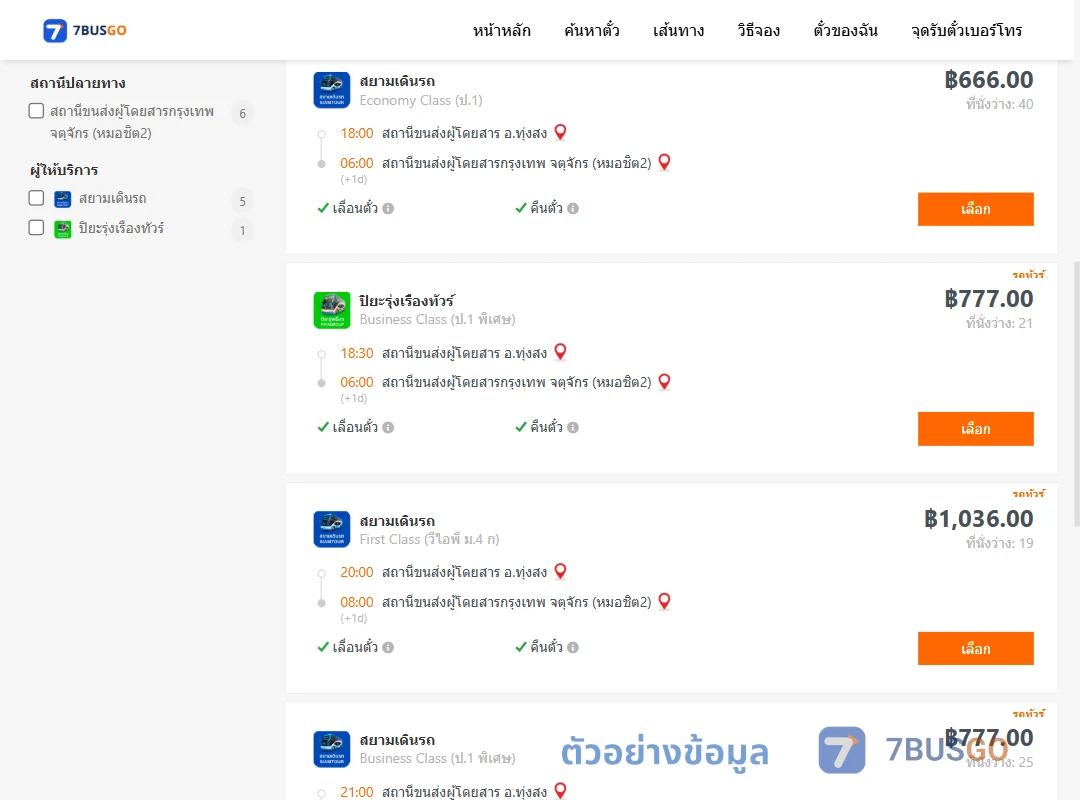Open map pin for 06:00 arrival on ฿777.00 card

665,381
